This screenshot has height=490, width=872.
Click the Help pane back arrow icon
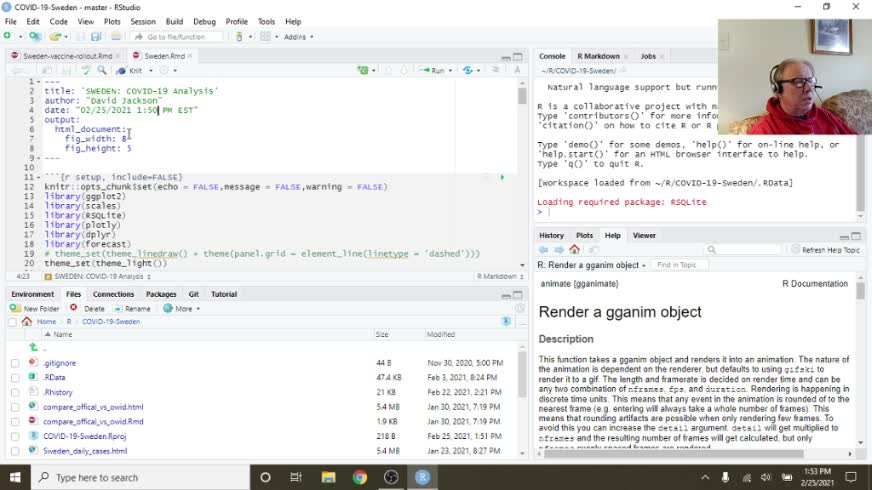(x=543, y=250)
